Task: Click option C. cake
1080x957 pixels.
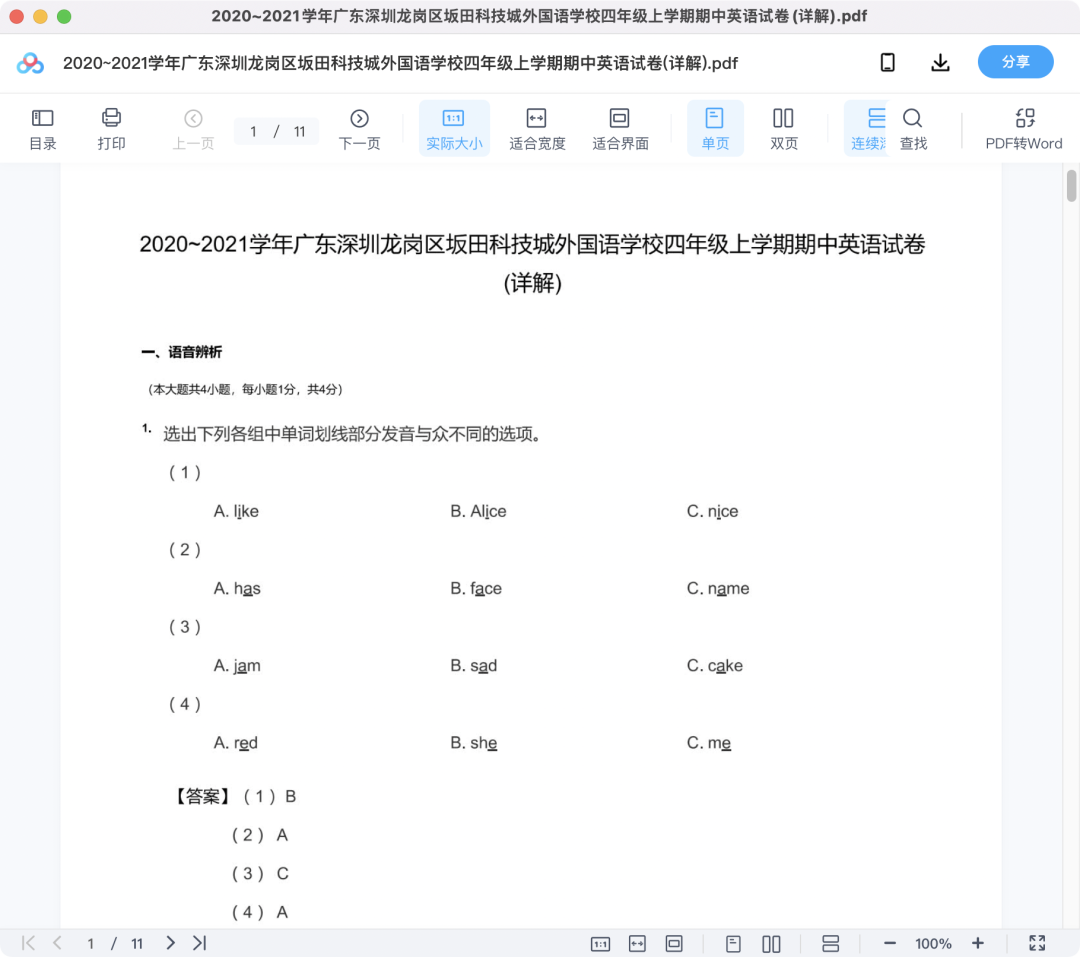Action: [x=714, y=666]
